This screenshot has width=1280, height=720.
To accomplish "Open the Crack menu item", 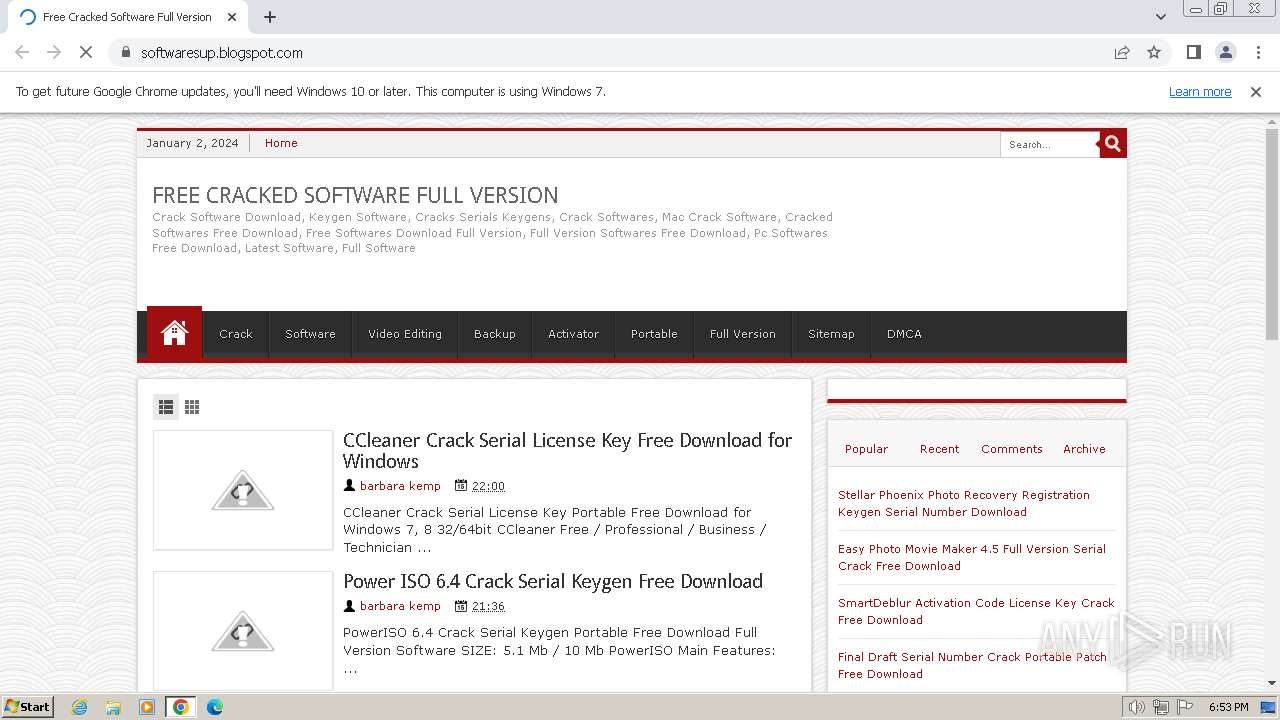I will tap(236, 334).
